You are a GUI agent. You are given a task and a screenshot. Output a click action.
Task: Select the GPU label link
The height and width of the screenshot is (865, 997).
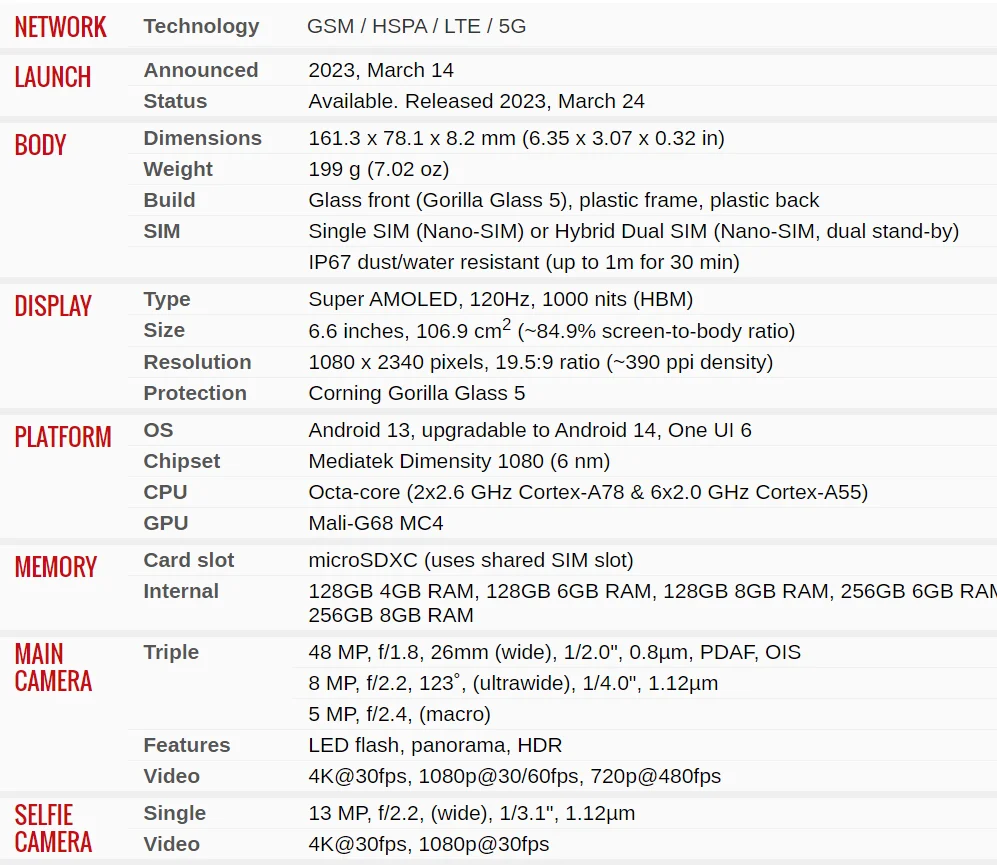165,523
